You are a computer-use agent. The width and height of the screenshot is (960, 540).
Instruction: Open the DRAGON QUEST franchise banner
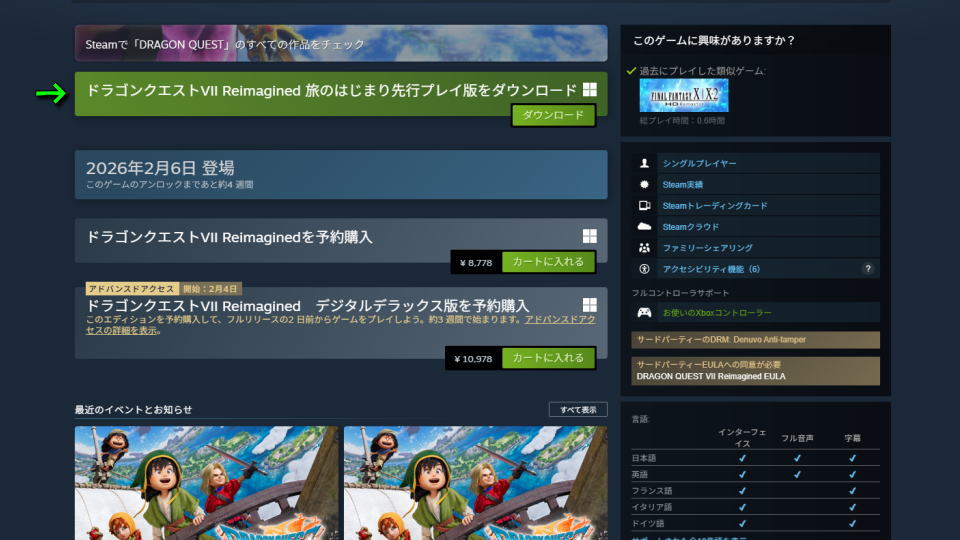[340, 44]
